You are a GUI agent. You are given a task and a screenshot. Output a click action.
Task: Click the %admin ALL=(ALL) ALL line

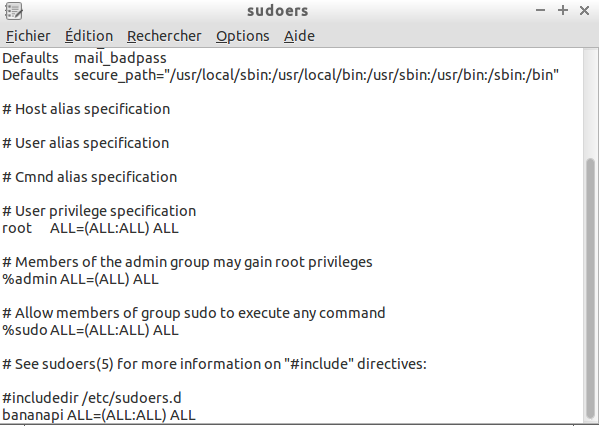[80, 279]
